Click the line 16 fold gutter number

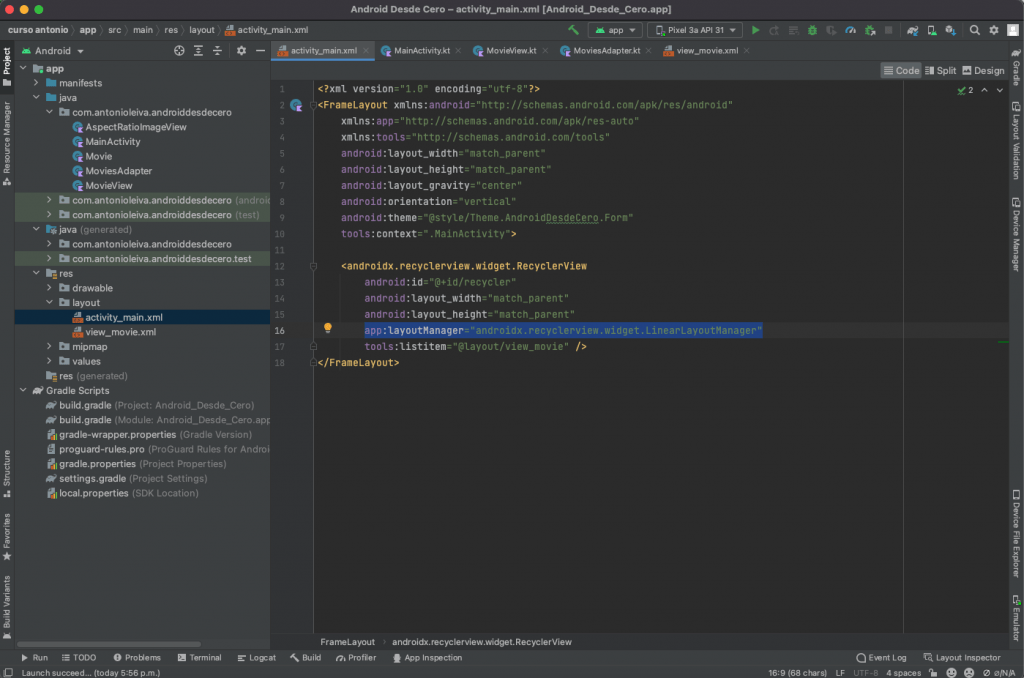[280, 331]
